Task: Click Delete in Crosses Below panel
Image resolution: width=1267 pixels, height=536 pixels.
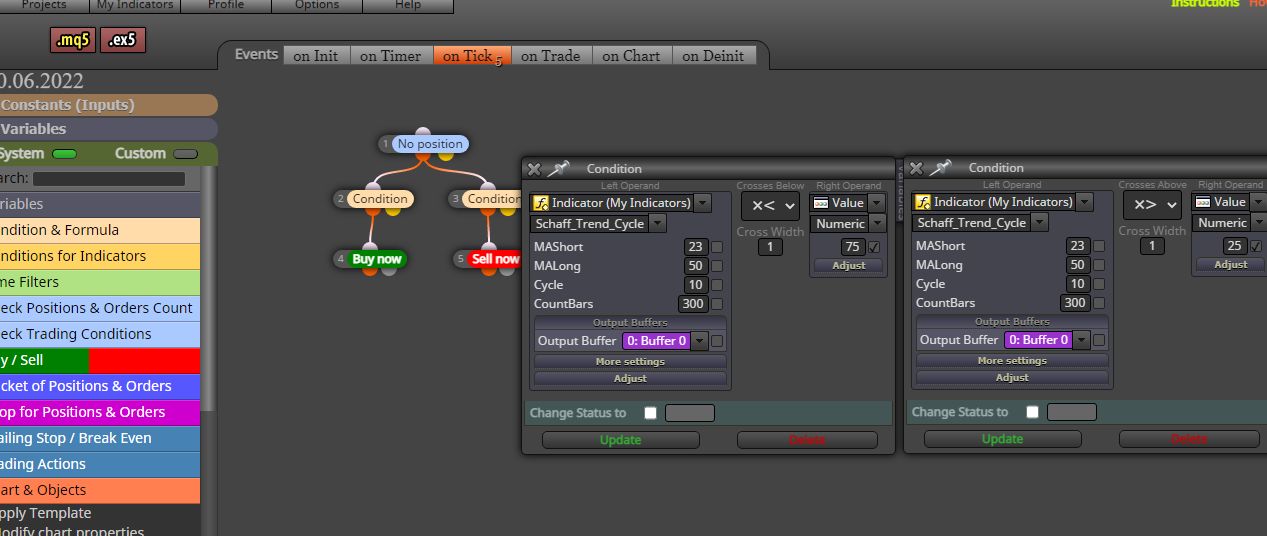Action: click(x=807, y=440)
